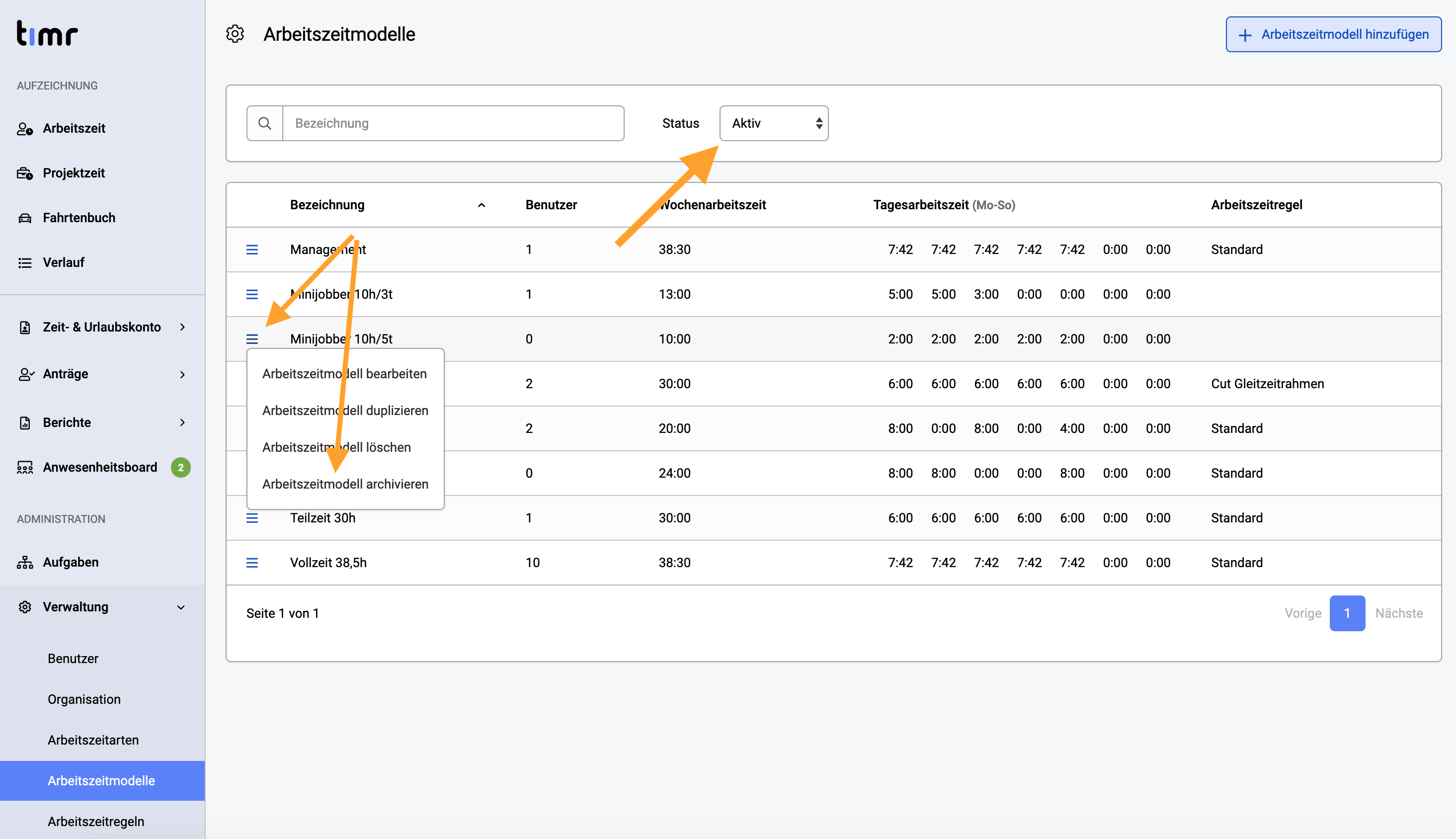Click the Aufgaben hierarchy icon

click(x=25, y=563)
